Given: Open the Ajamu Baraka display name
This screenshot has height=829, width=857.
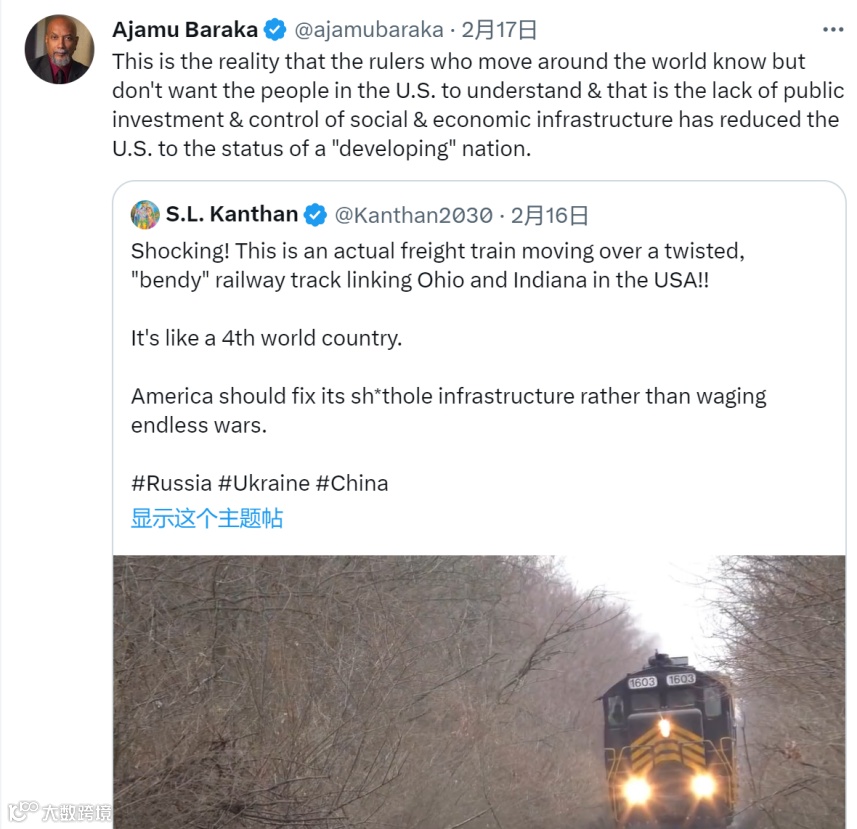Looking at the screenshot, I should click(x=185, y=30).
